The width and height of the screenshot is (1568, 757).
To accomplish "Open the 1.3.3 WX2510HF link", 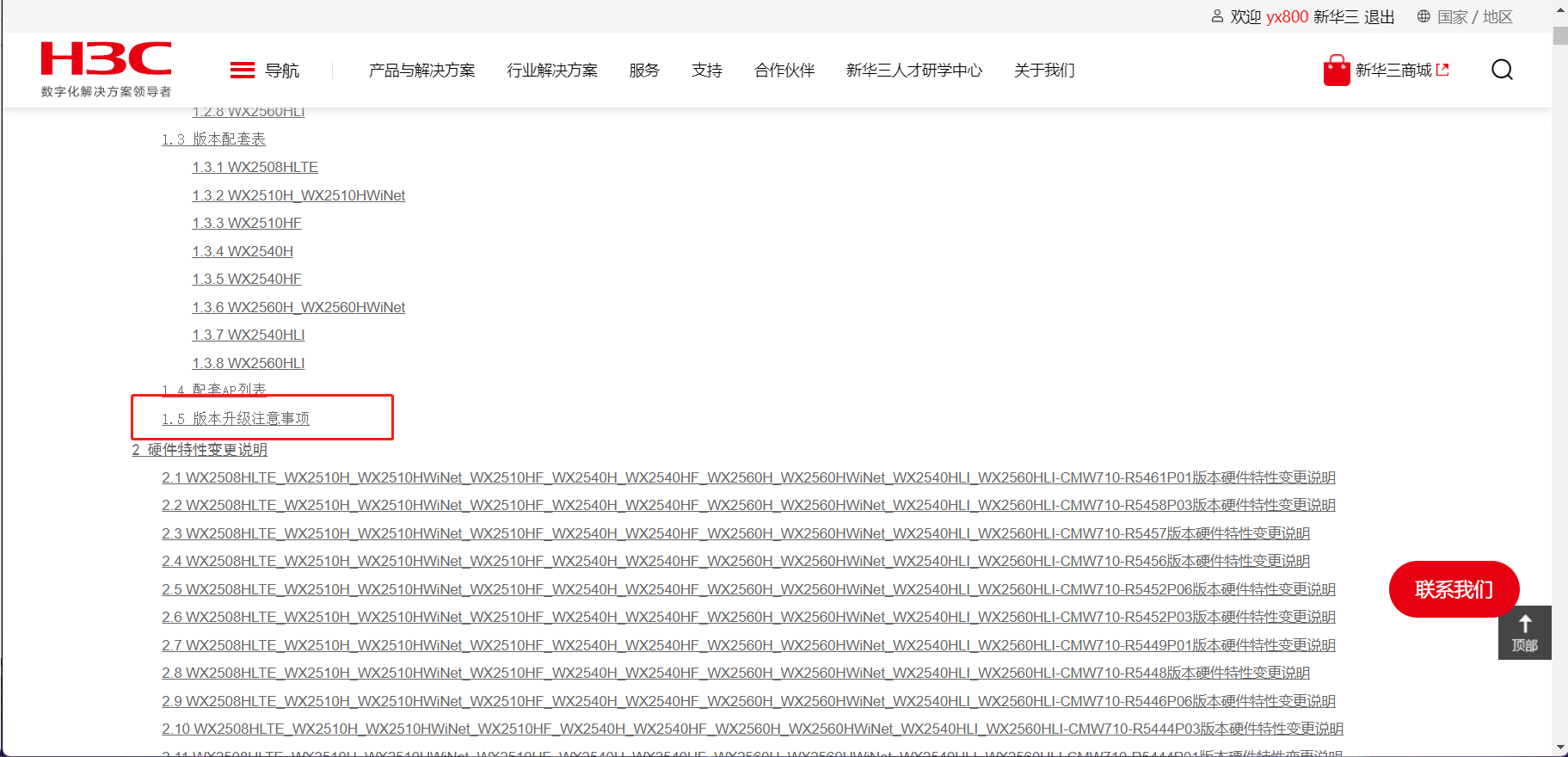I will [247, 223].
